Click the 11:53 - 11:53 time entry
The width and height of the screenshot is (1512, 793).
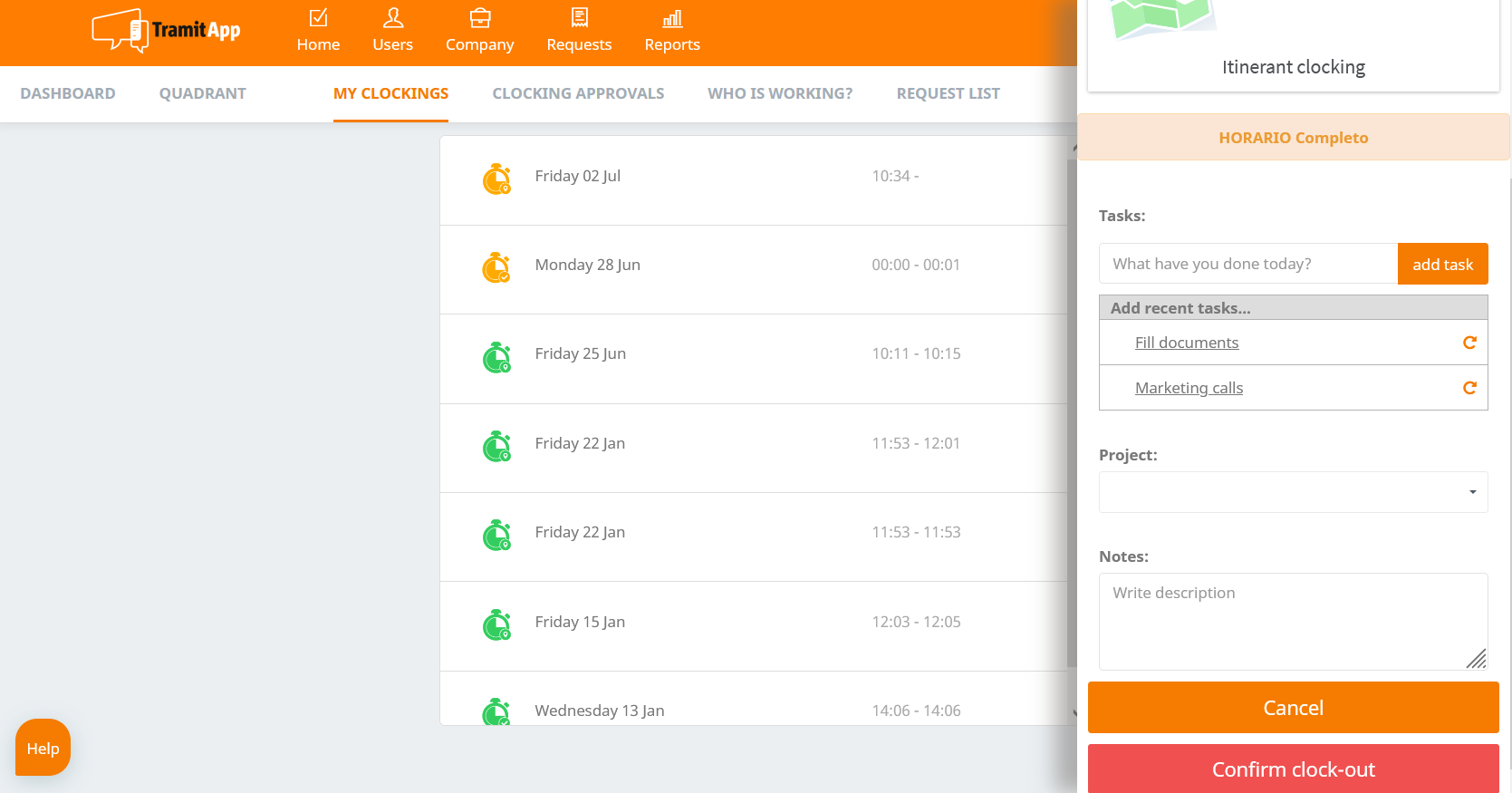click(916, 532)
